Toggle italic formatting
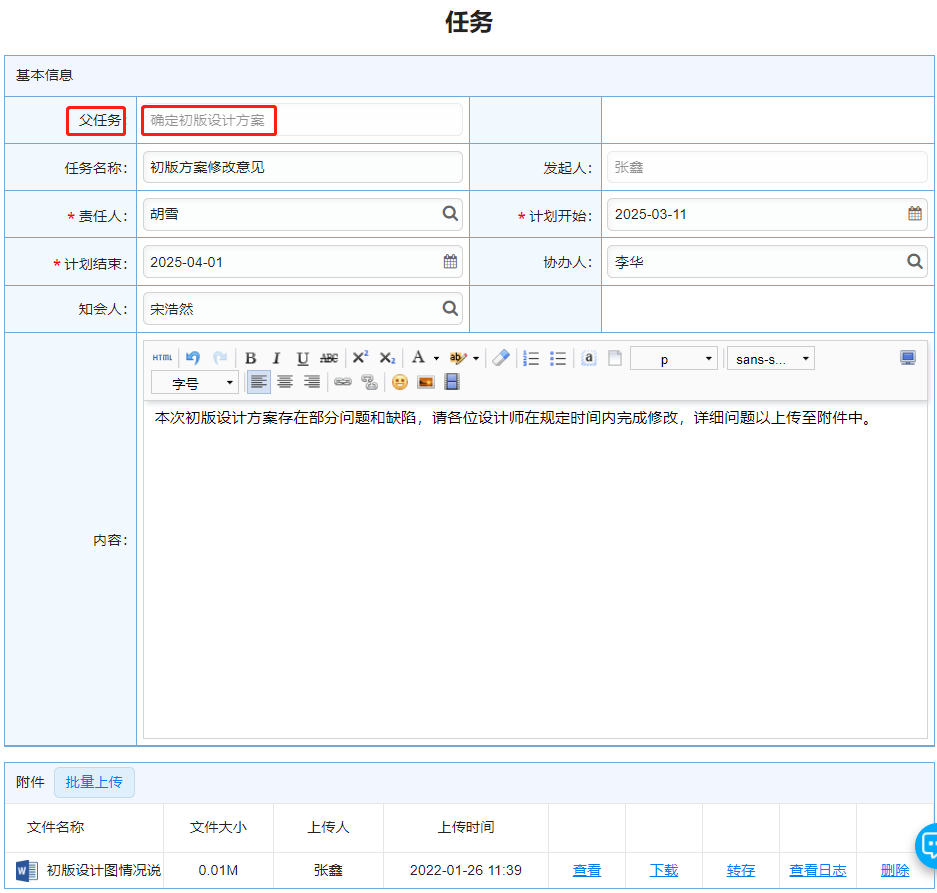Viewport: 937px width, 893px height. [277, 358]
